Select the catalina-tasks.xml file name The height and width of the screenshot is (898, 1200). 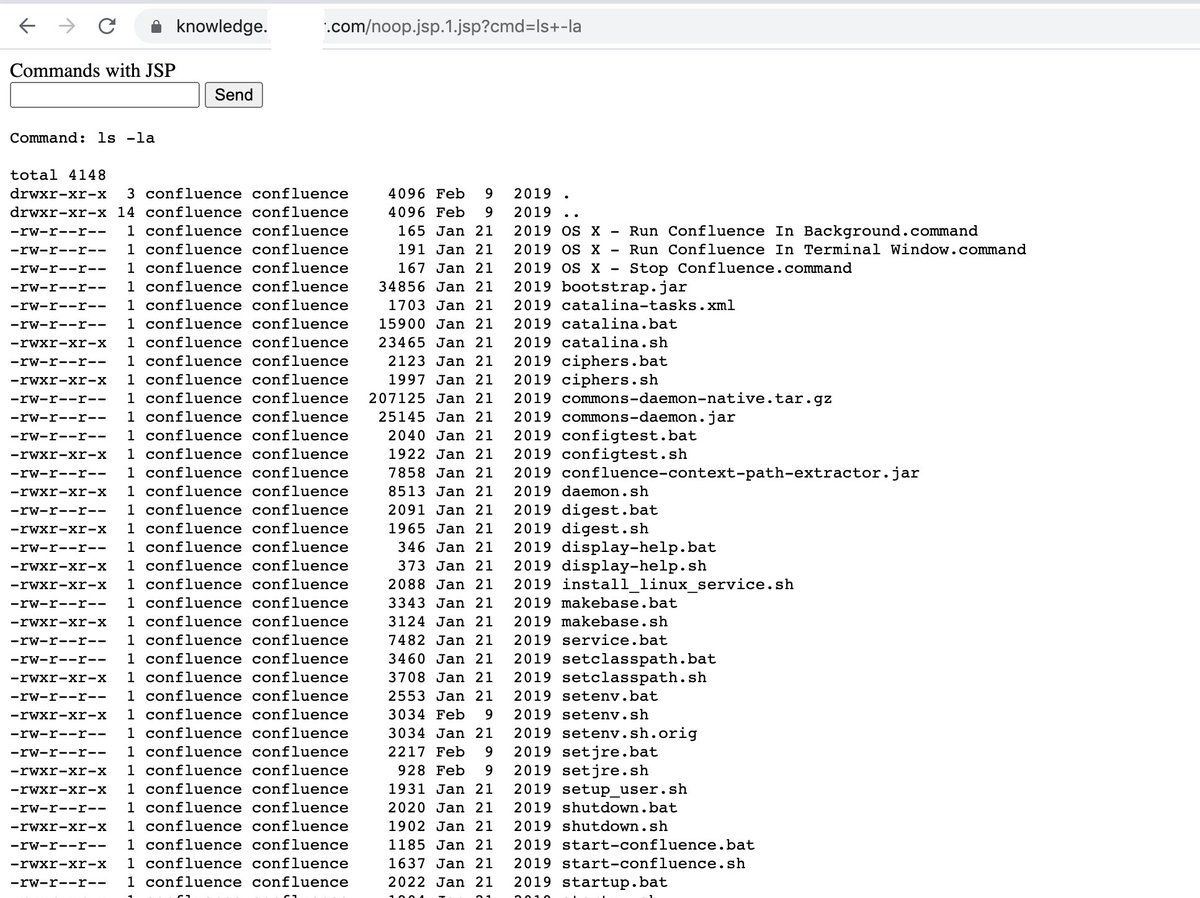pyautogui.click(x=649, y=305)
